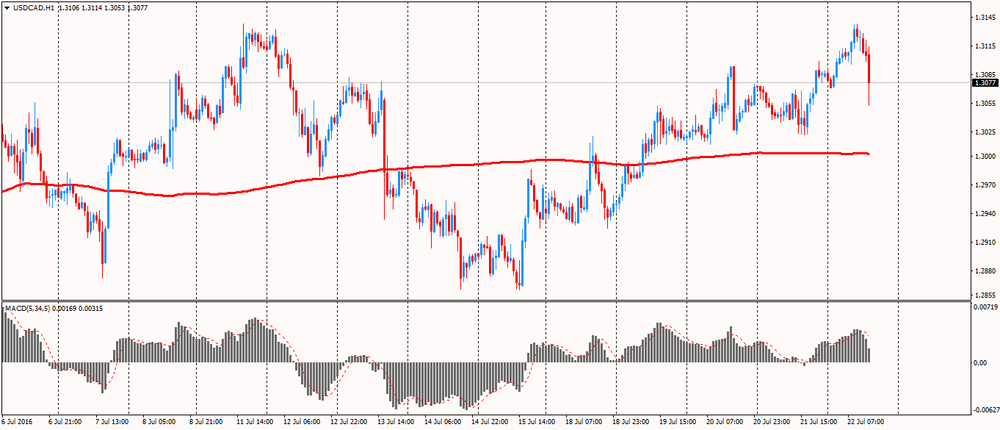Image resolution: width=1000 pixels, height=430 pixels.
Task: Click the 1.3145 price axis label
Action: (x=983, y=17)
